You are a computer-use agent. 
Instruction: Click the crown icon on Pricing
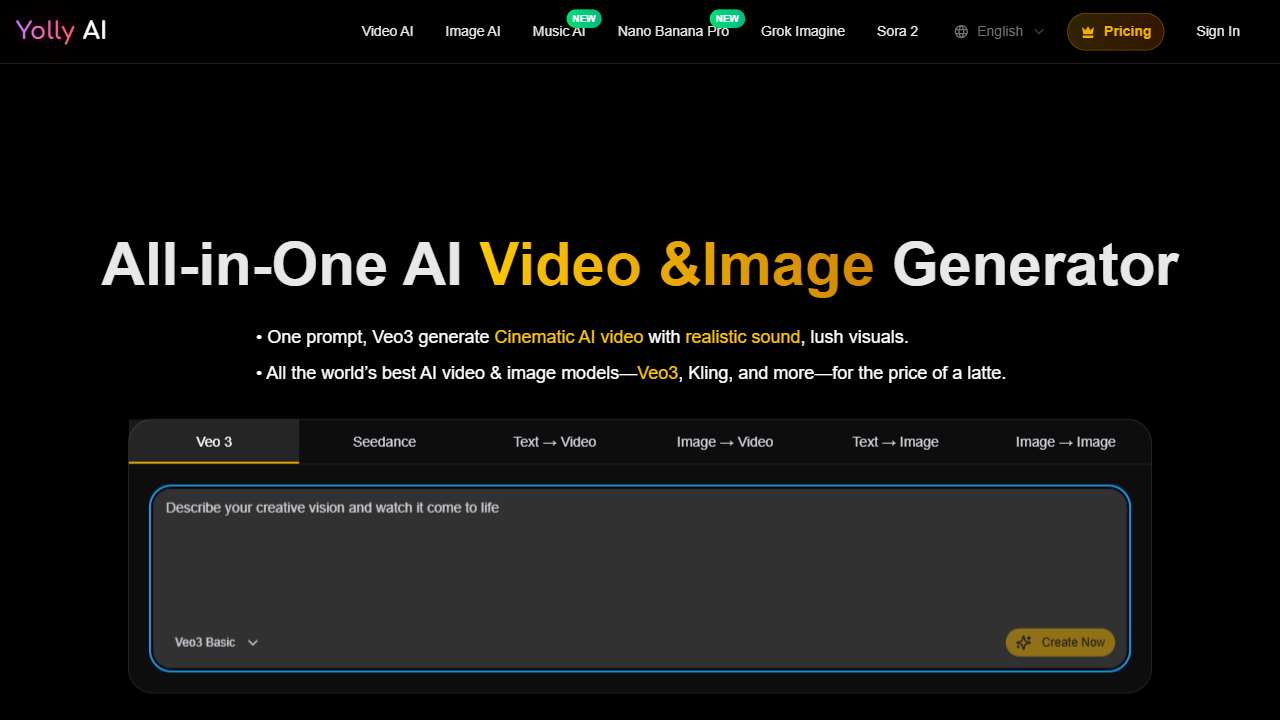point(1088,32)
